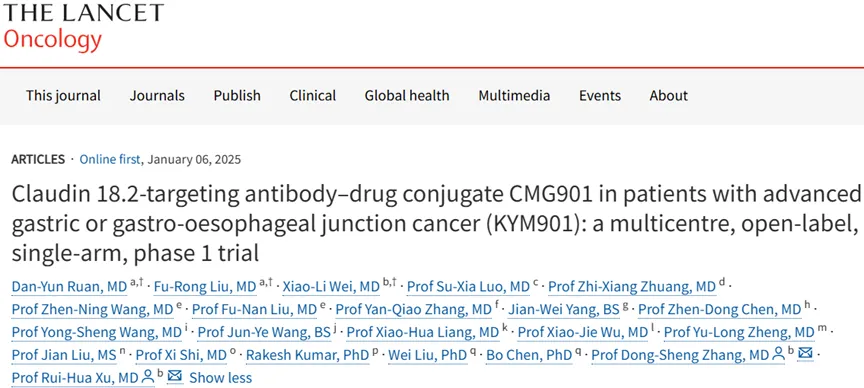Screen dimensions: 864x388
Task: View author Rakesh Kumar, PhD profile
Action: (307, 355)
